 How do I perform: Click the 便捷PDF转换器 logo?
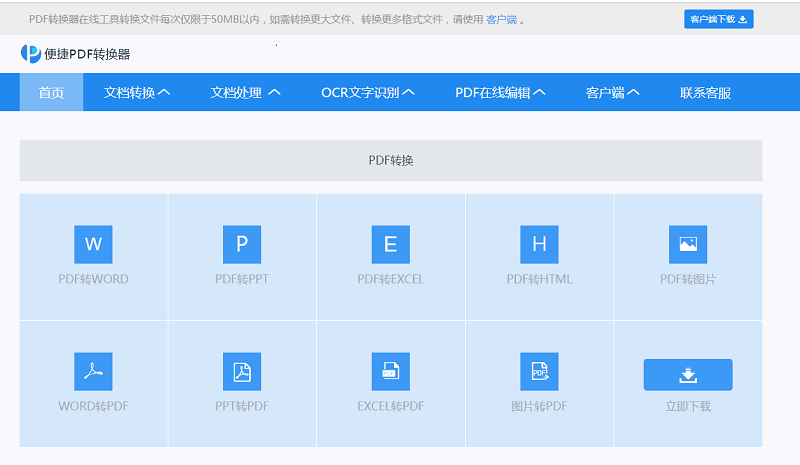[x=76, y=54]
